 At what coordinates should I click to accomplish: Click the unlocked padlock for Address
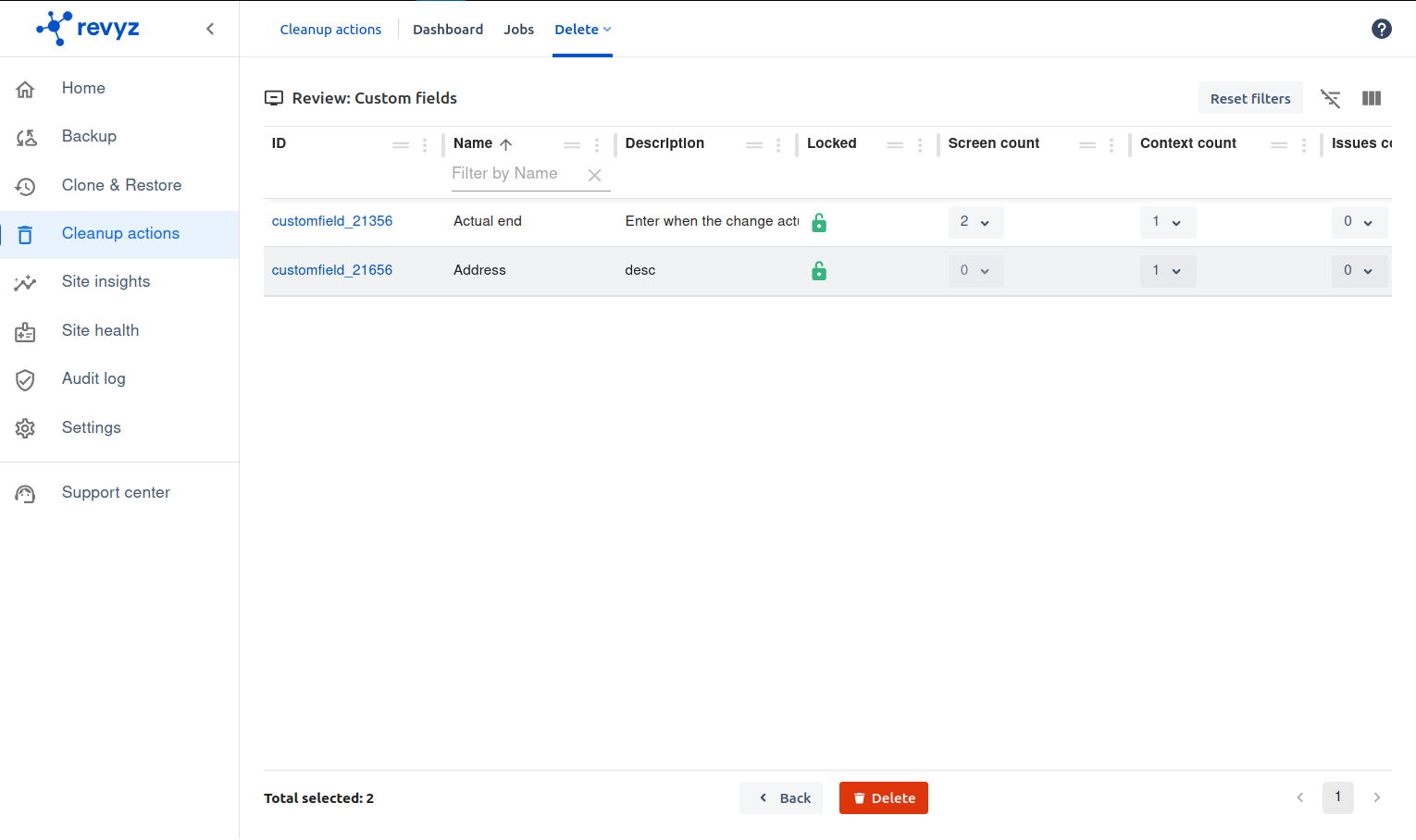819,270
